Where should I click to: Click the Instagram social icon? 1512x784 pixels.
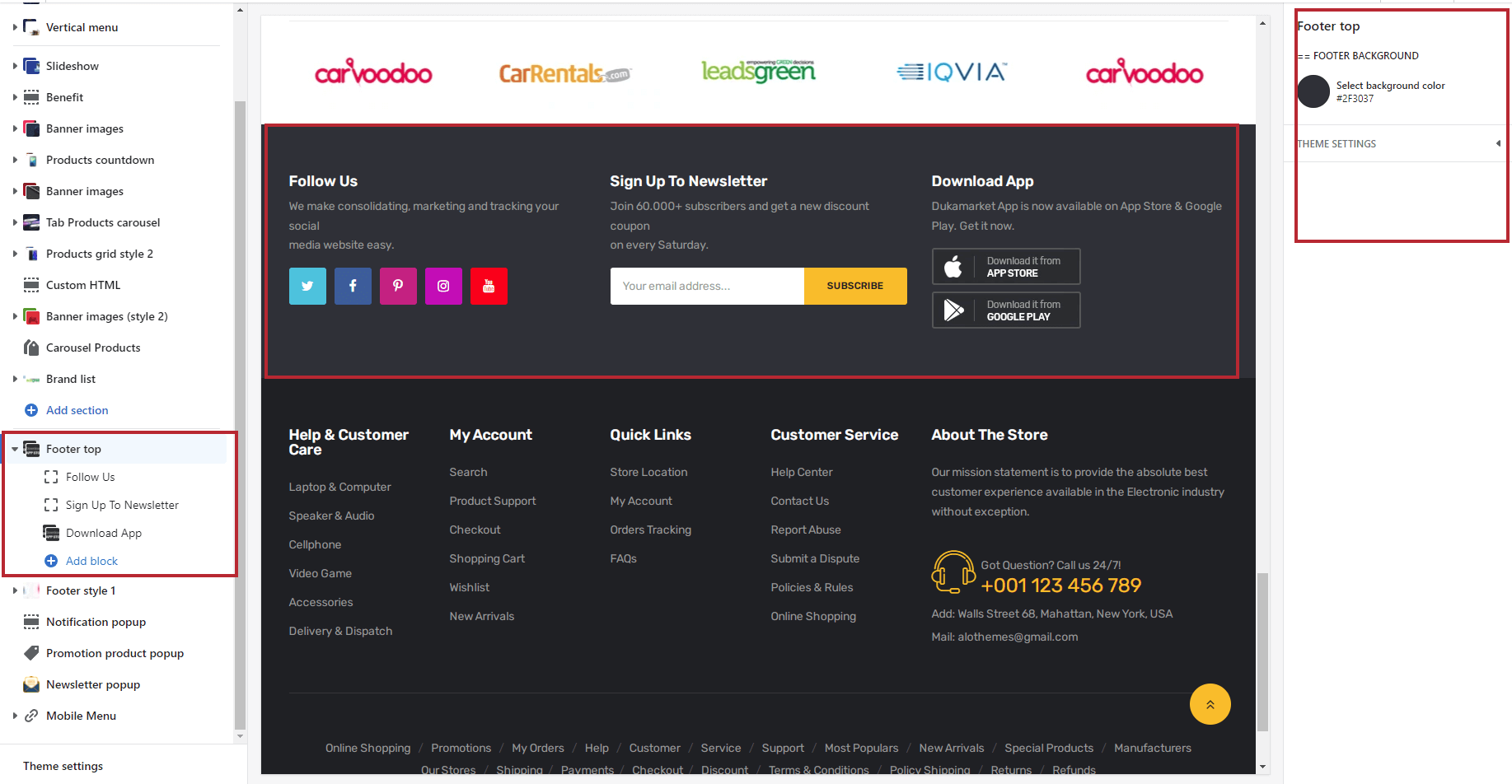point(443,286)
